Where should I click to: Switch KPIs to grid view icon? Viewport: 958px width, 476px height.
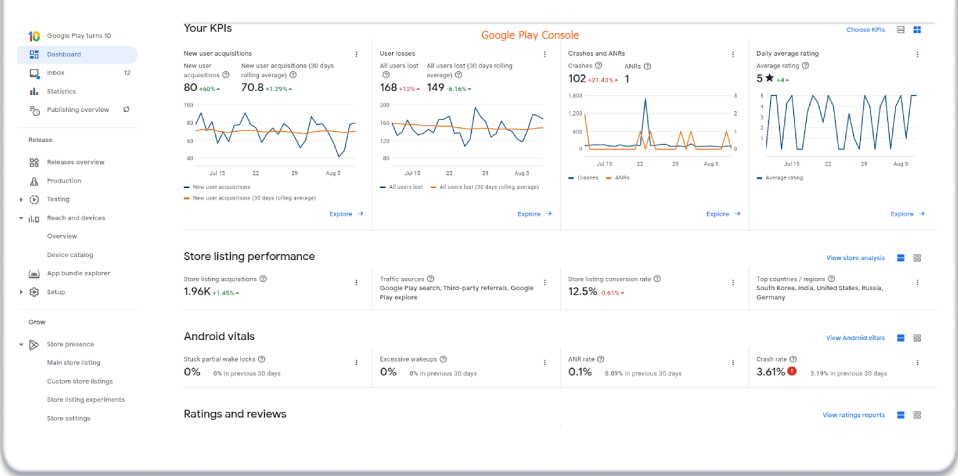tap(917, 30)
